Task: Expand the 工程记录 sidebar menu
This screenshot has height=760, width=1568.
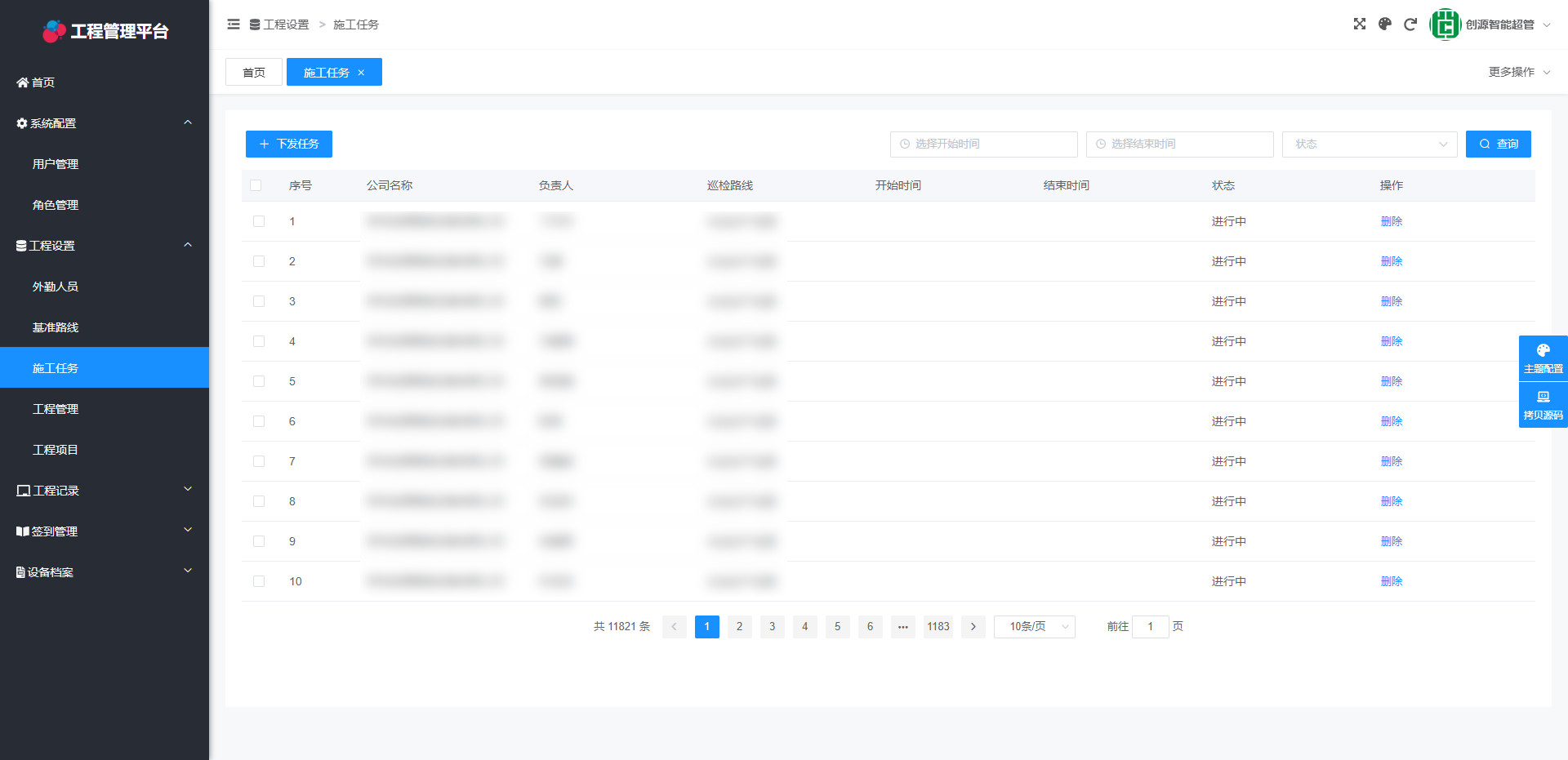Action: (x=105, y=491)
